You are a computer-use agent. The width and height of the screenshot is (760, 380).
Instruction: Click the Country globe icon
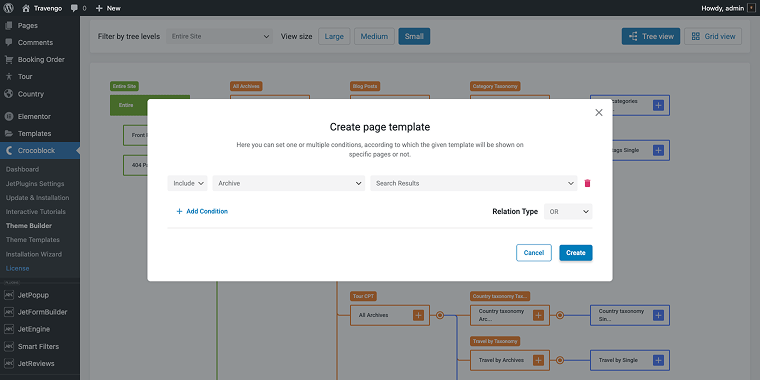click(x=9, y=94)
